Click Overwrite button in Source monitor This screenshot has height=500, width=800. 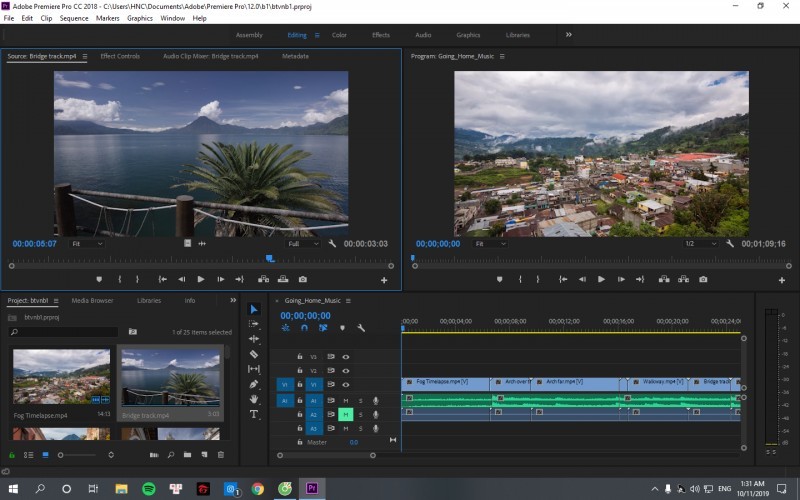point(283,280)
